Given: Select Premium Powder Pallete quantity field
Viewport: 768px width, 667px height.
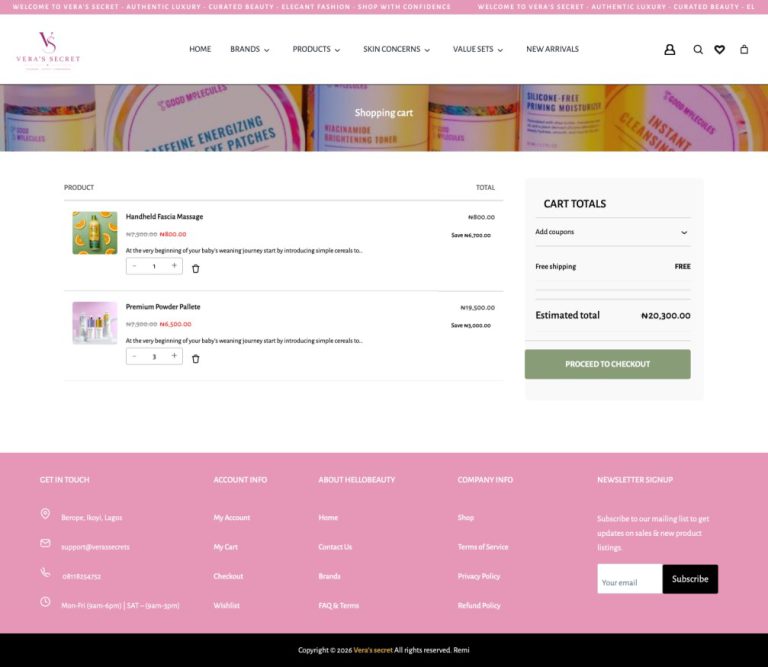Looking at the screenshot, I should coord(154,356).
